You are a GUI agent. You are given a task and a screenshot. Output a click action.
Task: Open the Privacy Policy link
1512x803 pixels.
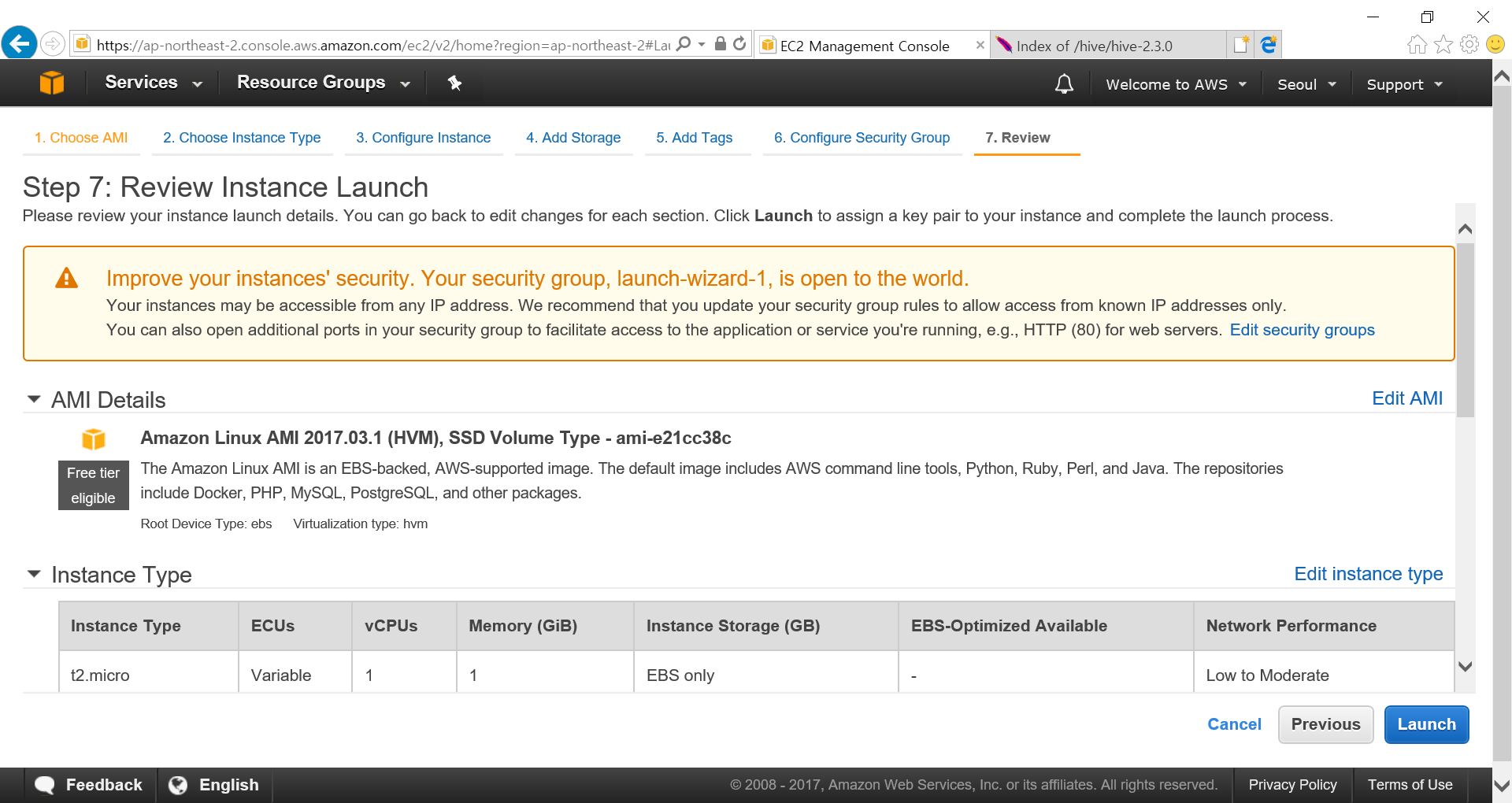coord(1292,785)
